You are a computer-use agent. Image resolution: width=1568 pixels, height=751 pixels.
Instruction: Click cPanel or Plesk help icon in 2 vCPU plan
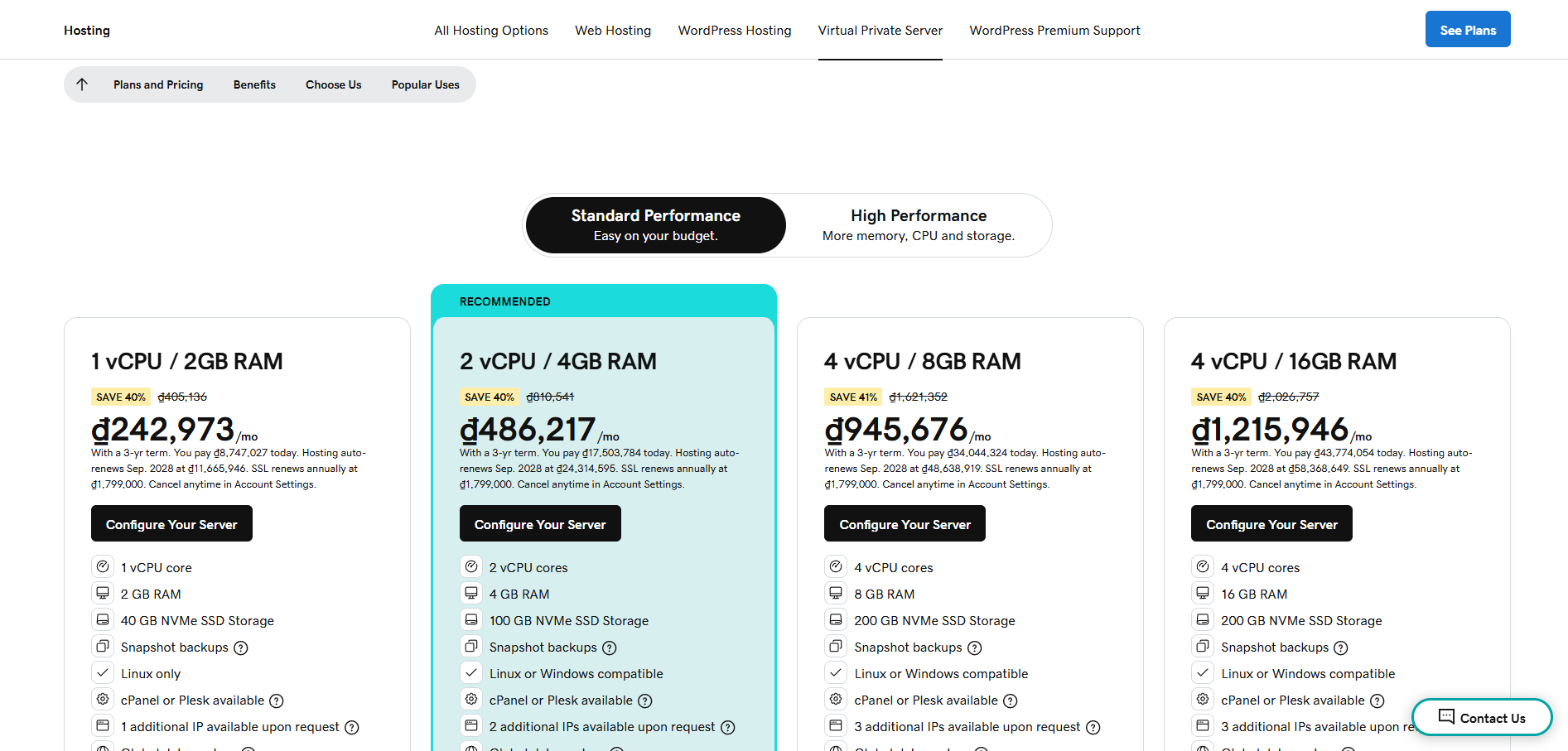645,701
